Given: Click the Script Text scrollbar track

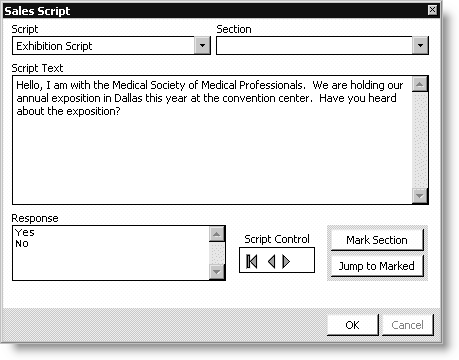Looking at the screenshot, I should coord(420,140).
